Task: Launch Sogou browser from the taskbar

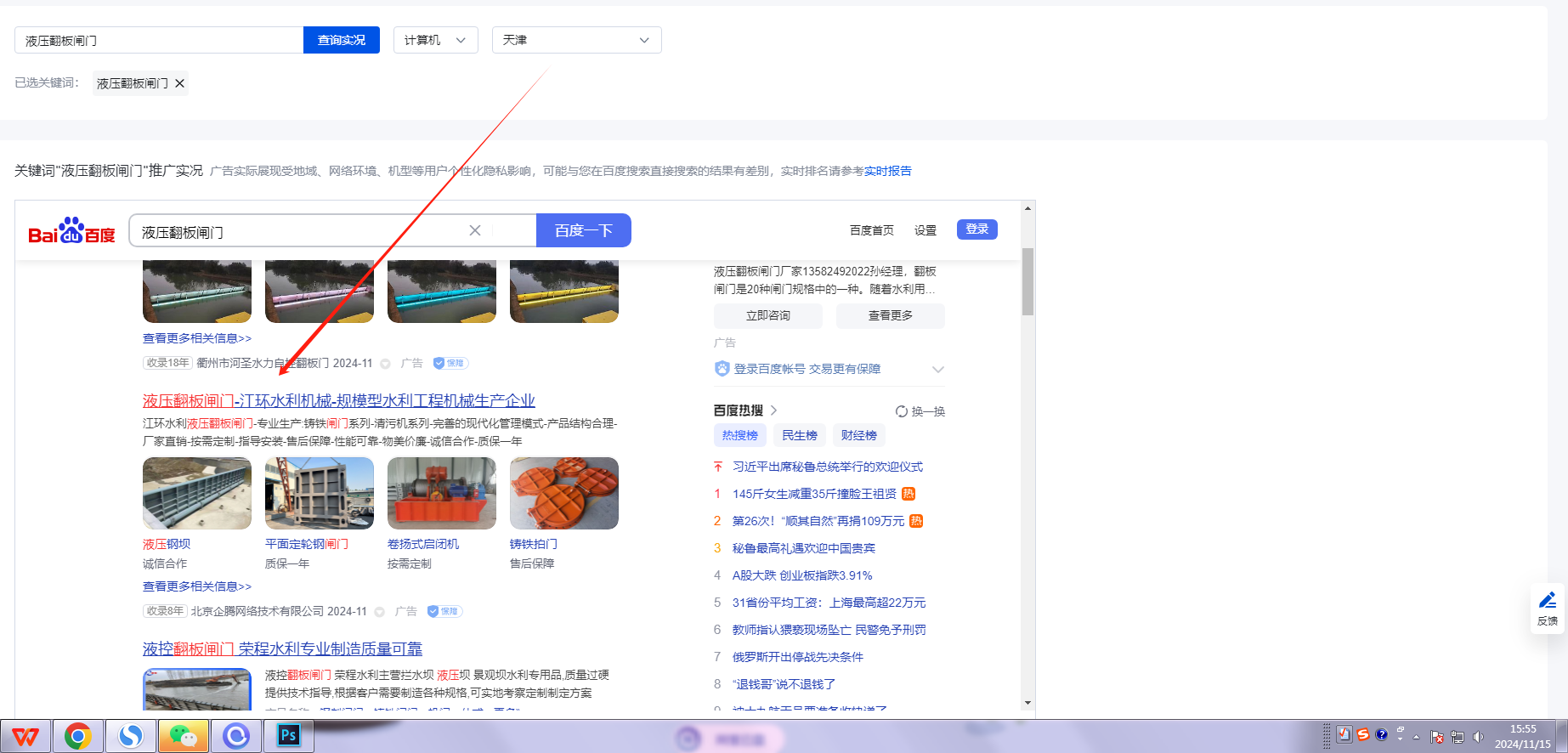Action: click(131, 736)
